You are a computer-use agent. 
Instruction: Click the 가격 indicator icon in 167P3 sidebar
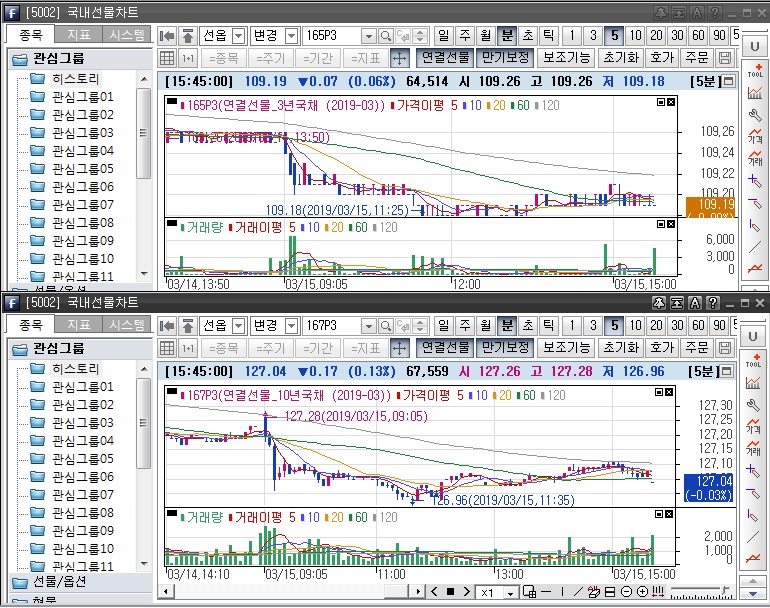click(753, 426)
